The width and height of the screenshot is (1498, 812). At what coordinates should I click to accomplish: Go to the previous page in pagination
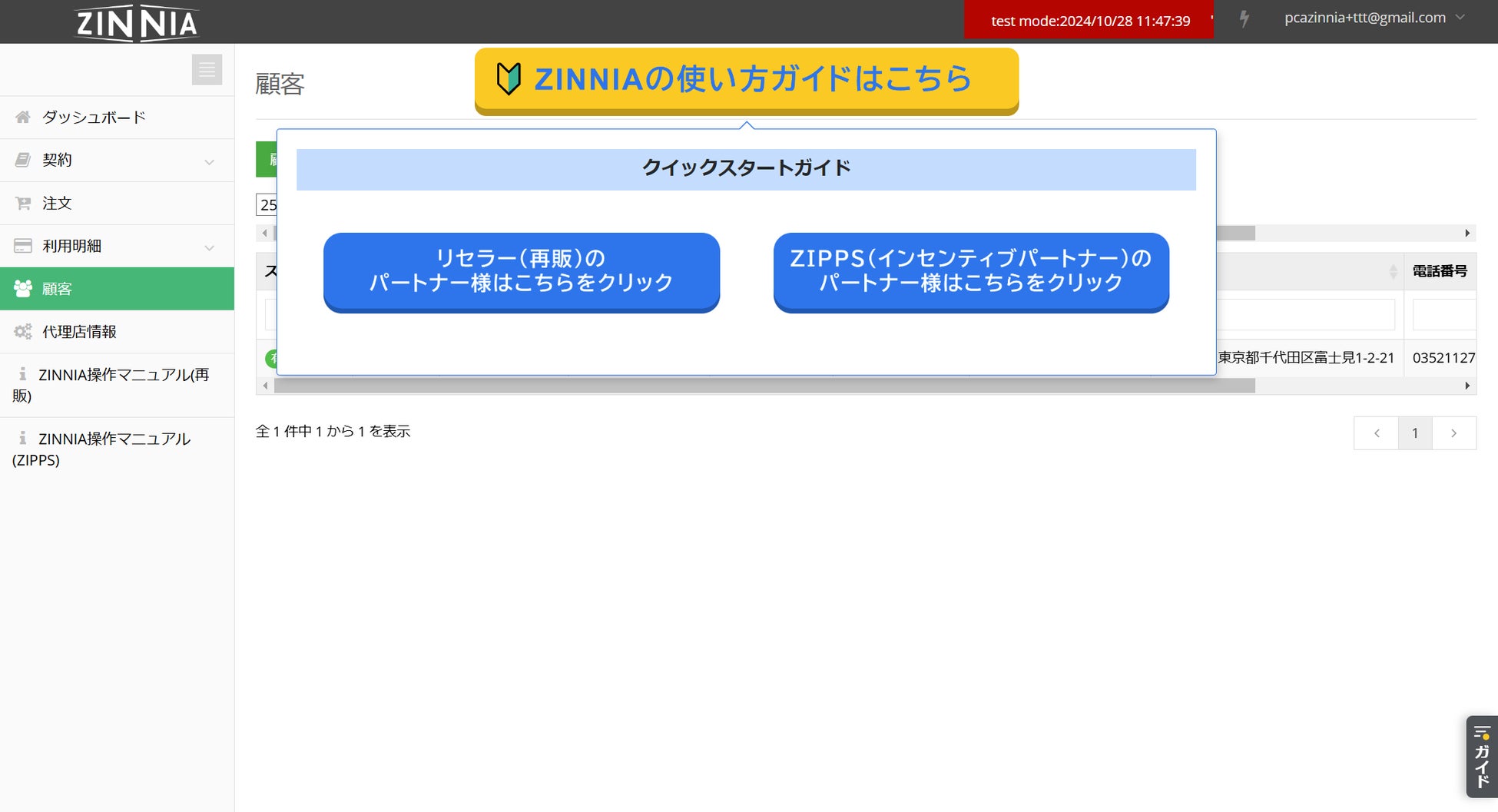[1377, 433]
